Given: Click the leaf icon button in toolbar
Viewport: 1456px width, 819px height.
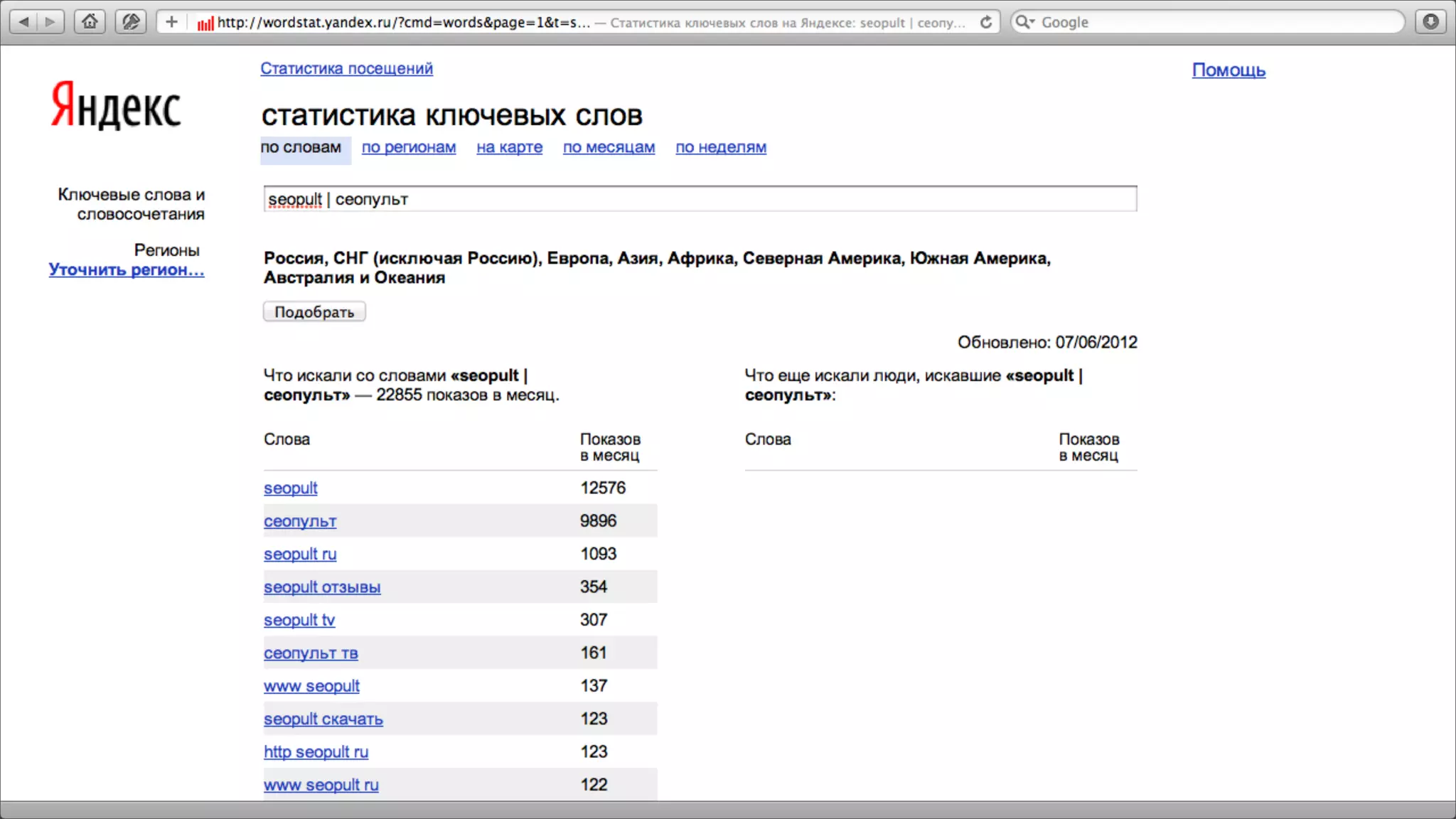Looking at the screenshot, I should 131,22.
